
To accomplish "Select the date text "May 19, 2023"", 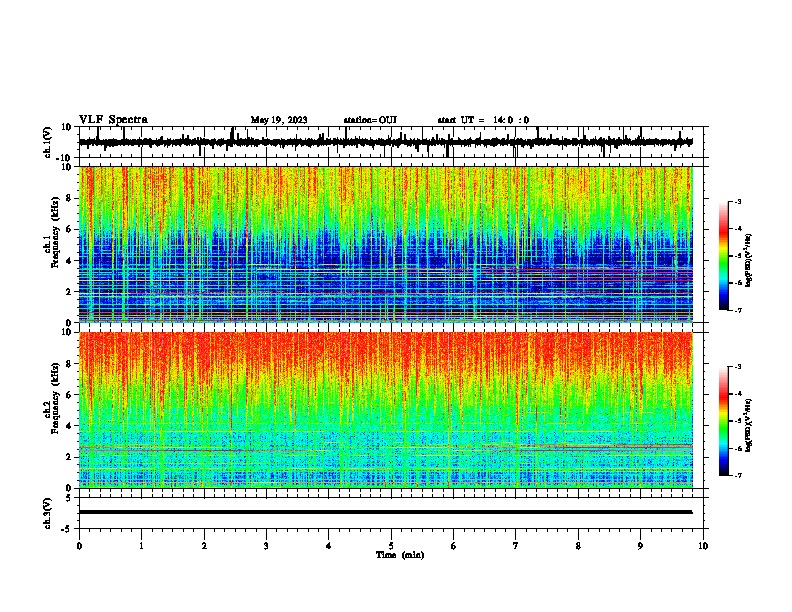I will click(x=279, y=120).
